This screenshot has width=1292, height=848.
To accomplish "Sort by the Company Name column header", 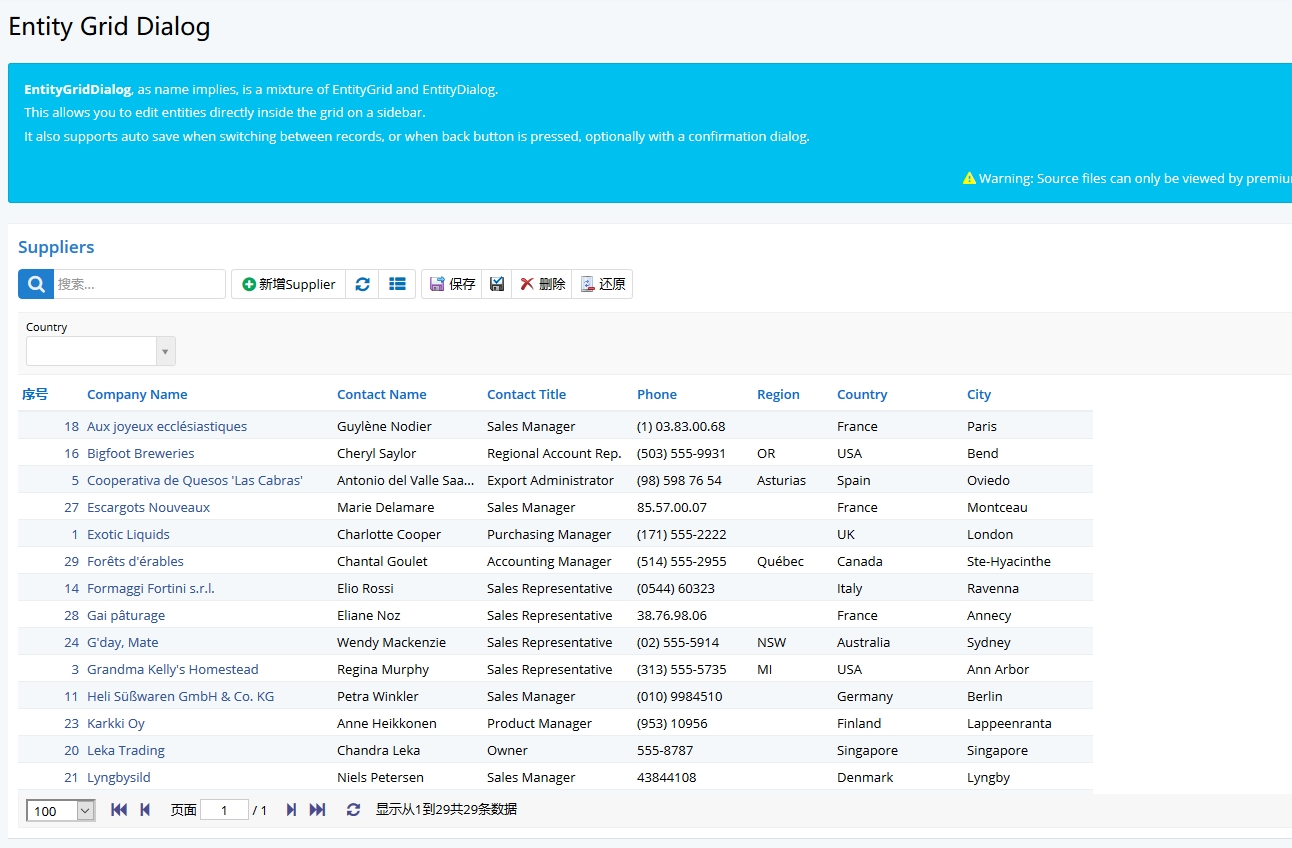I will (136, 394).
